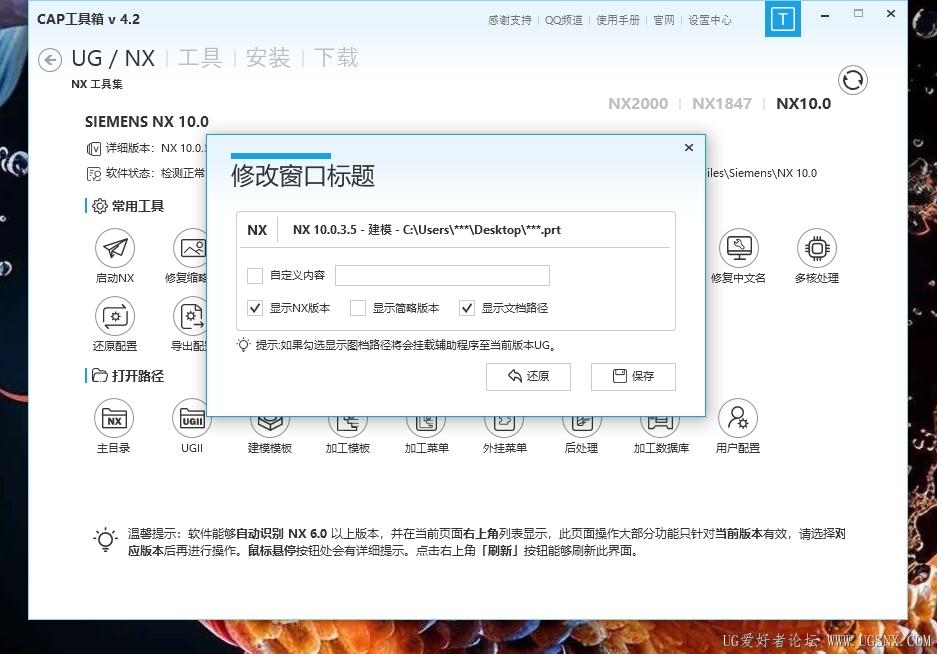Viewport: 937px width, 654px height.
Task: Click the 修复缩略 image icon
Action: tap(191, 248)
